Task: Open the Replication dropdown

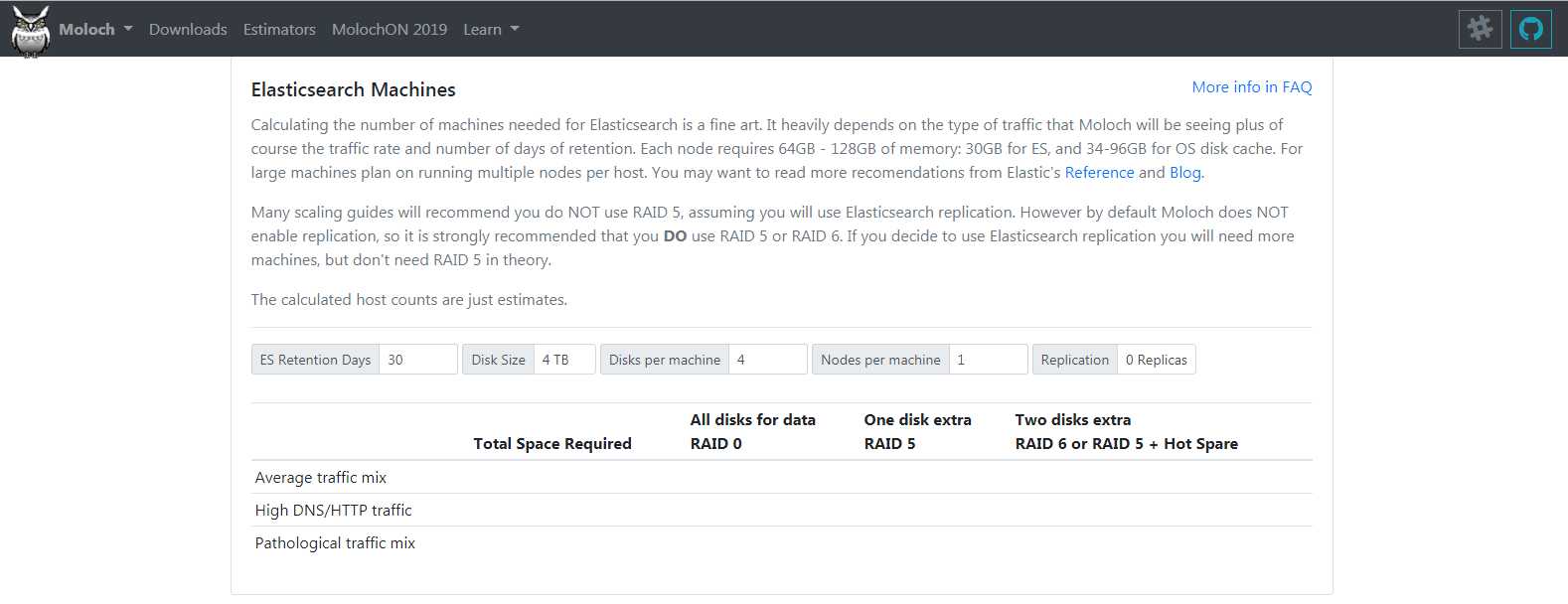Action: (1157, 360)
